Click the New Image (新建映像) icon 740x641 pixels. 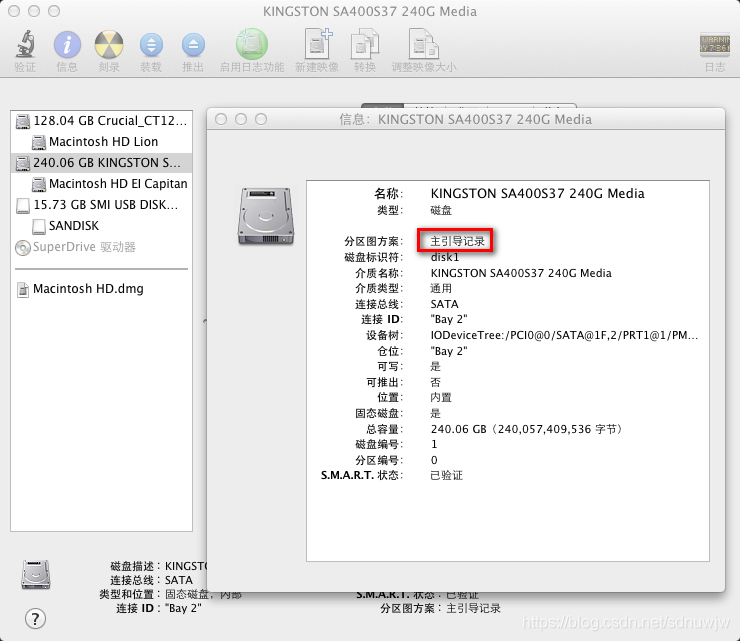pos(318,44)
